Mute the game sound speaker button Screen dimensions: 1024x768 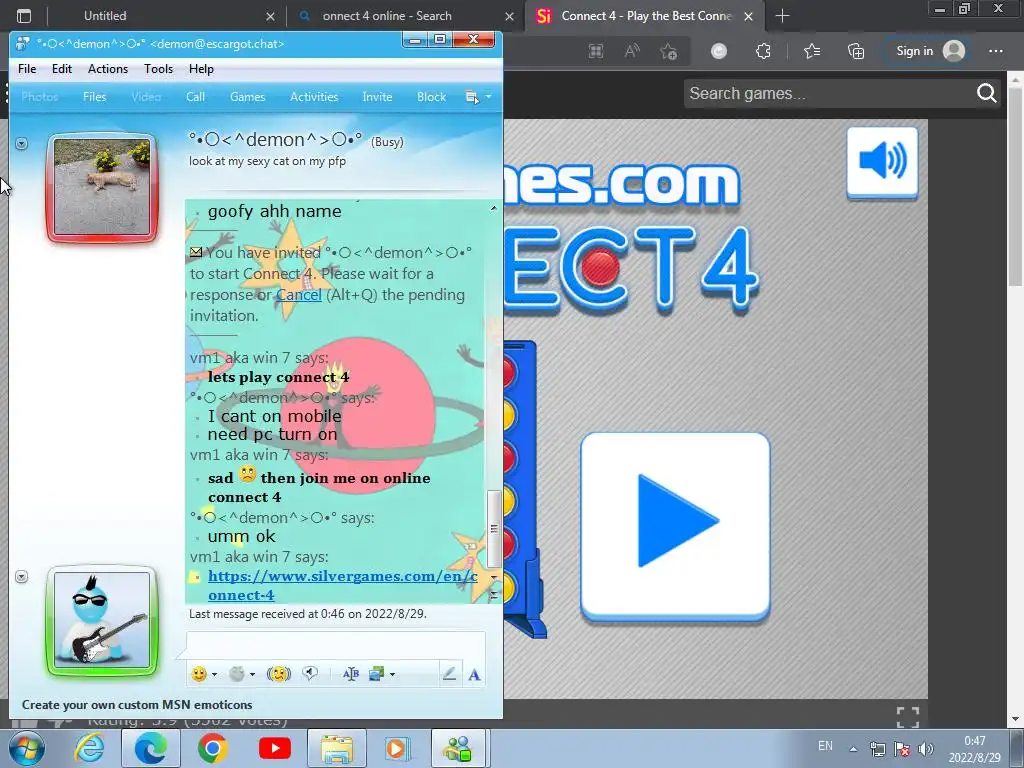(x=882, y=161)
